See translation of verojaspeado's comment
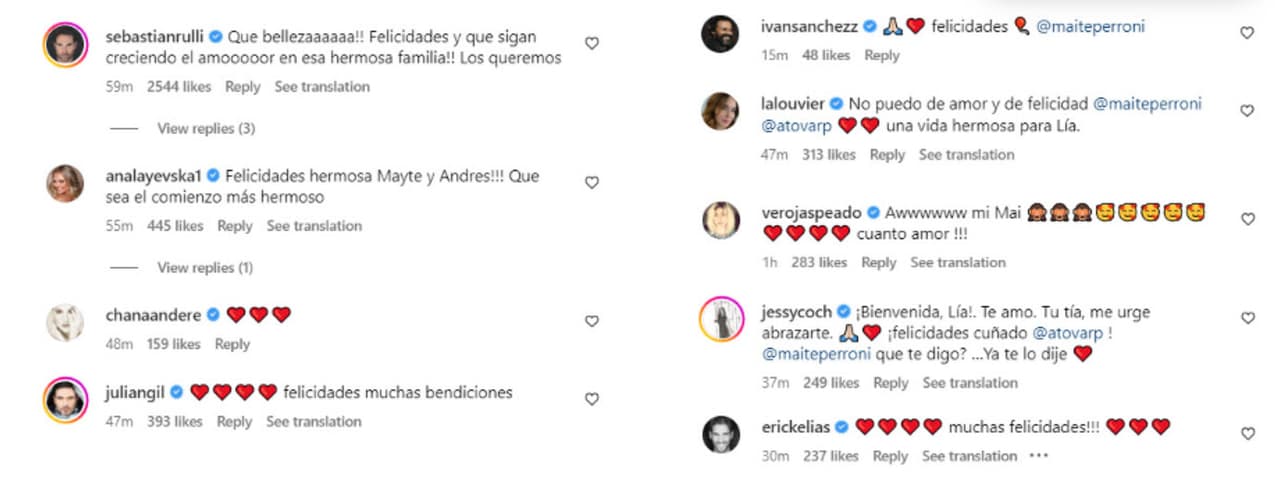Viewport: 1280px width, 498px height. click(957, 262)
